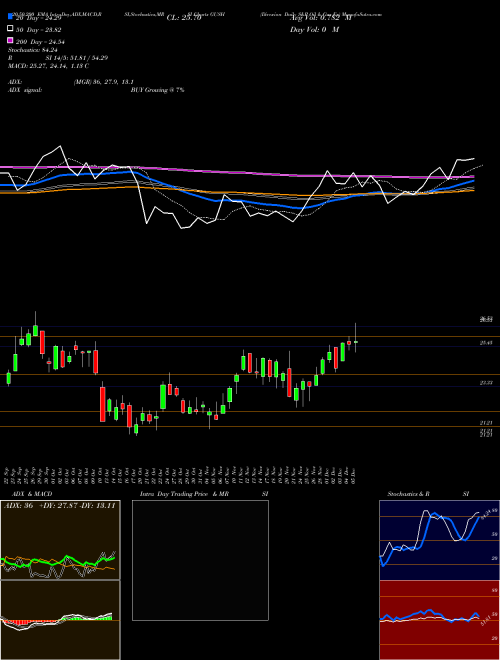This screenshot has width=500, height=660.
Task: Click the 'ADX: 36 +DY: 27.87 -DY: 13.11' readout
Action: click(59, 506)
